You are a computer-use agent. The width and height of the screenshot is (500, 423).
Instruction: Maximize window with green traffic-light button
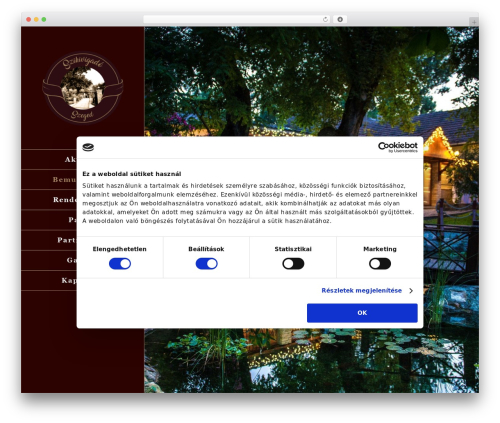[44, 19]
